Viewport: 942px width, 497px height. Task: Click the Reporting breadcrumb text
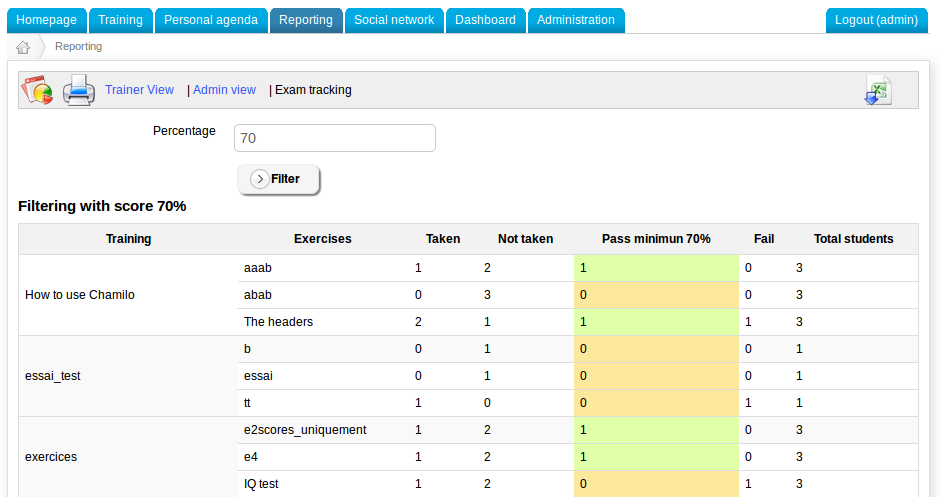pyautogui.click(x=78, y=47)
